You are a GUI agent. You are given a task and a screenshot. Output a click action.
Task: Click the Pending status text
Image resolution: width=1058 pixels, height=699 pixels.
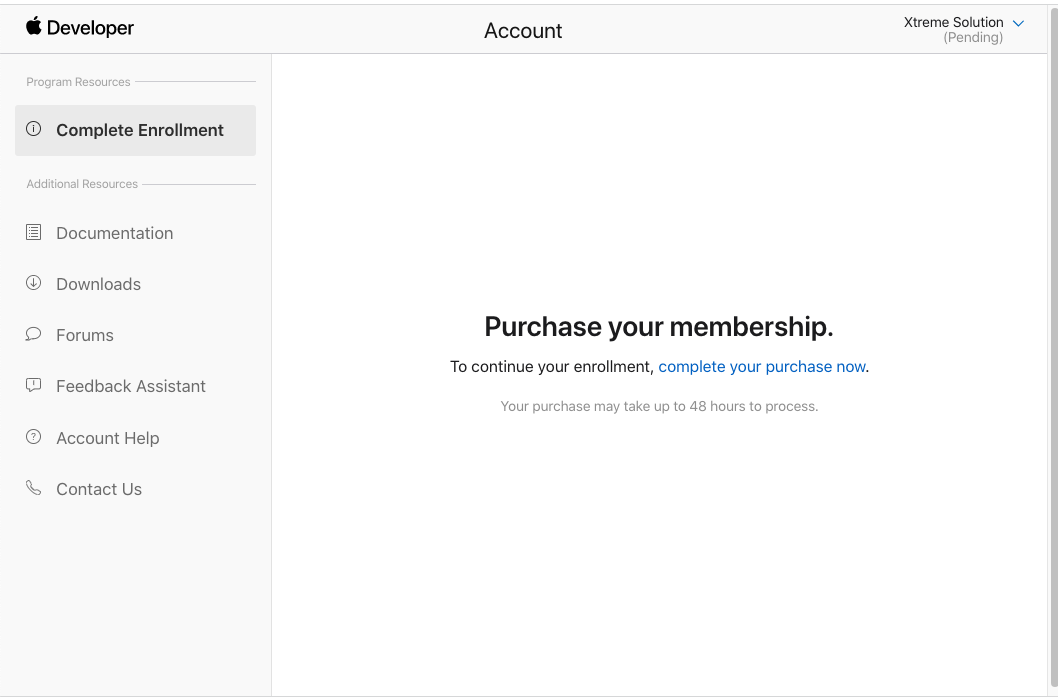pos(972,37)
